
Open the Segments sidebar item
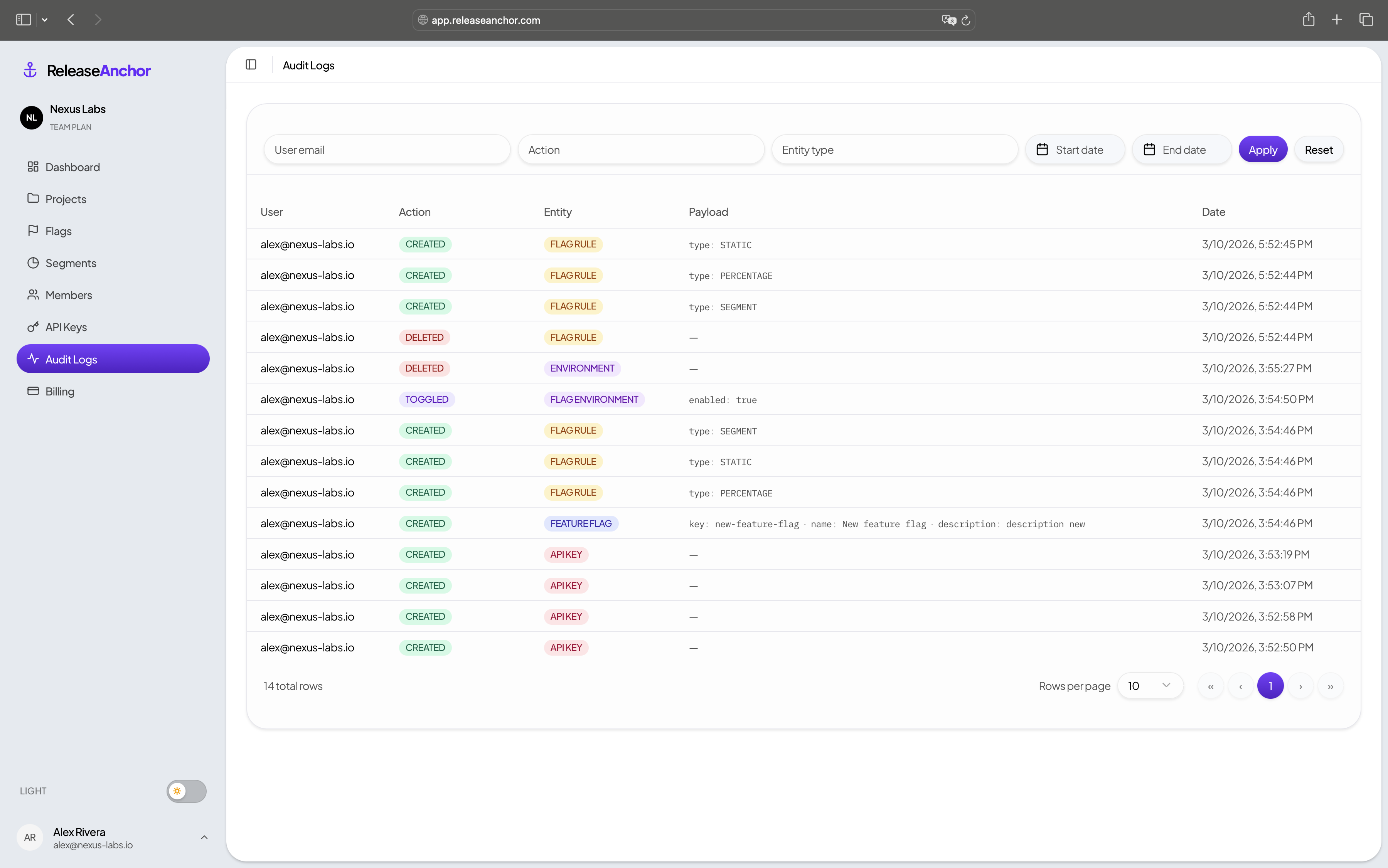pos(71,263)
